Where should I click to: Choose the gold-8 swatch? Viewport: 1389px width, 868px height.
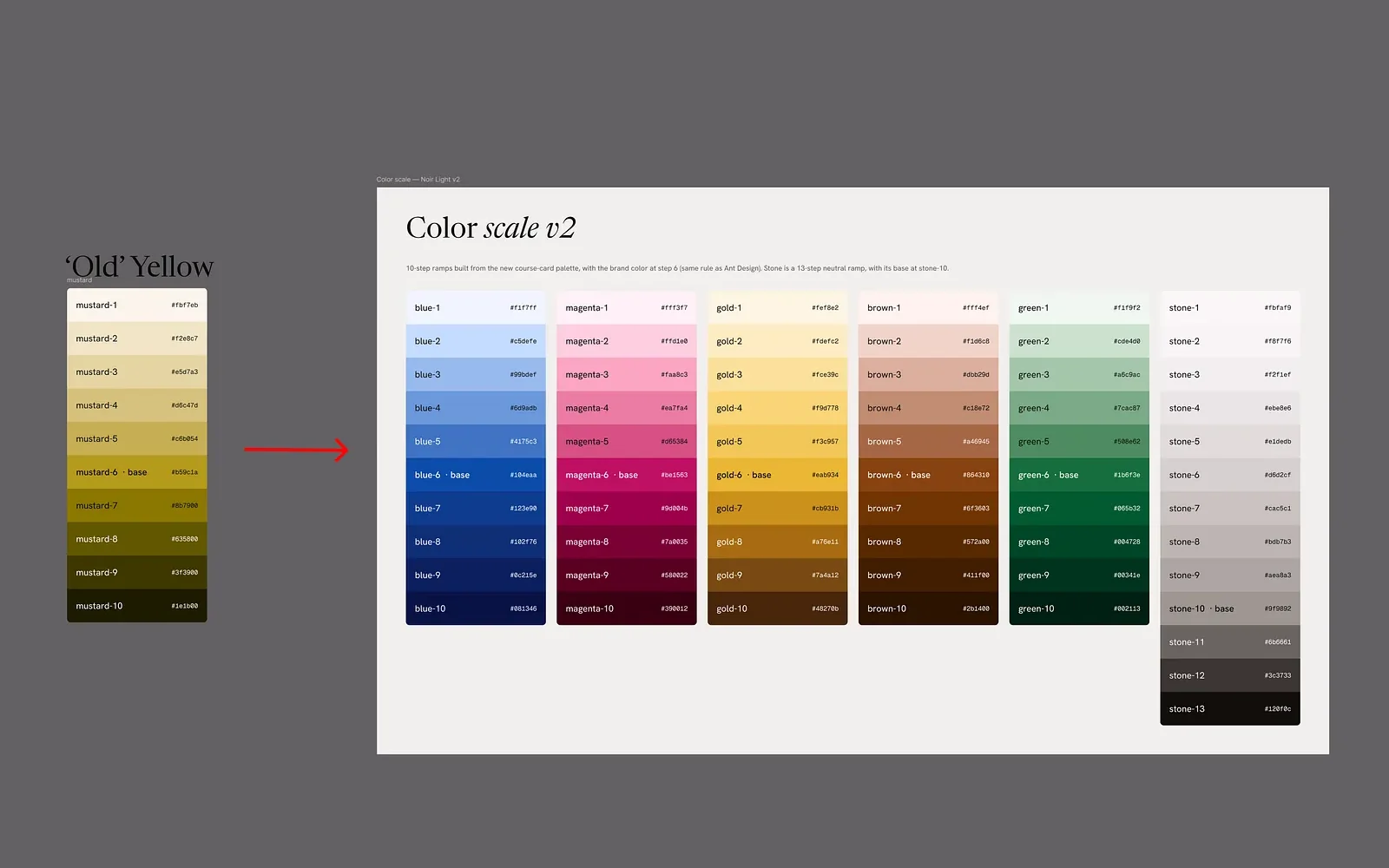tap(778, 542)
